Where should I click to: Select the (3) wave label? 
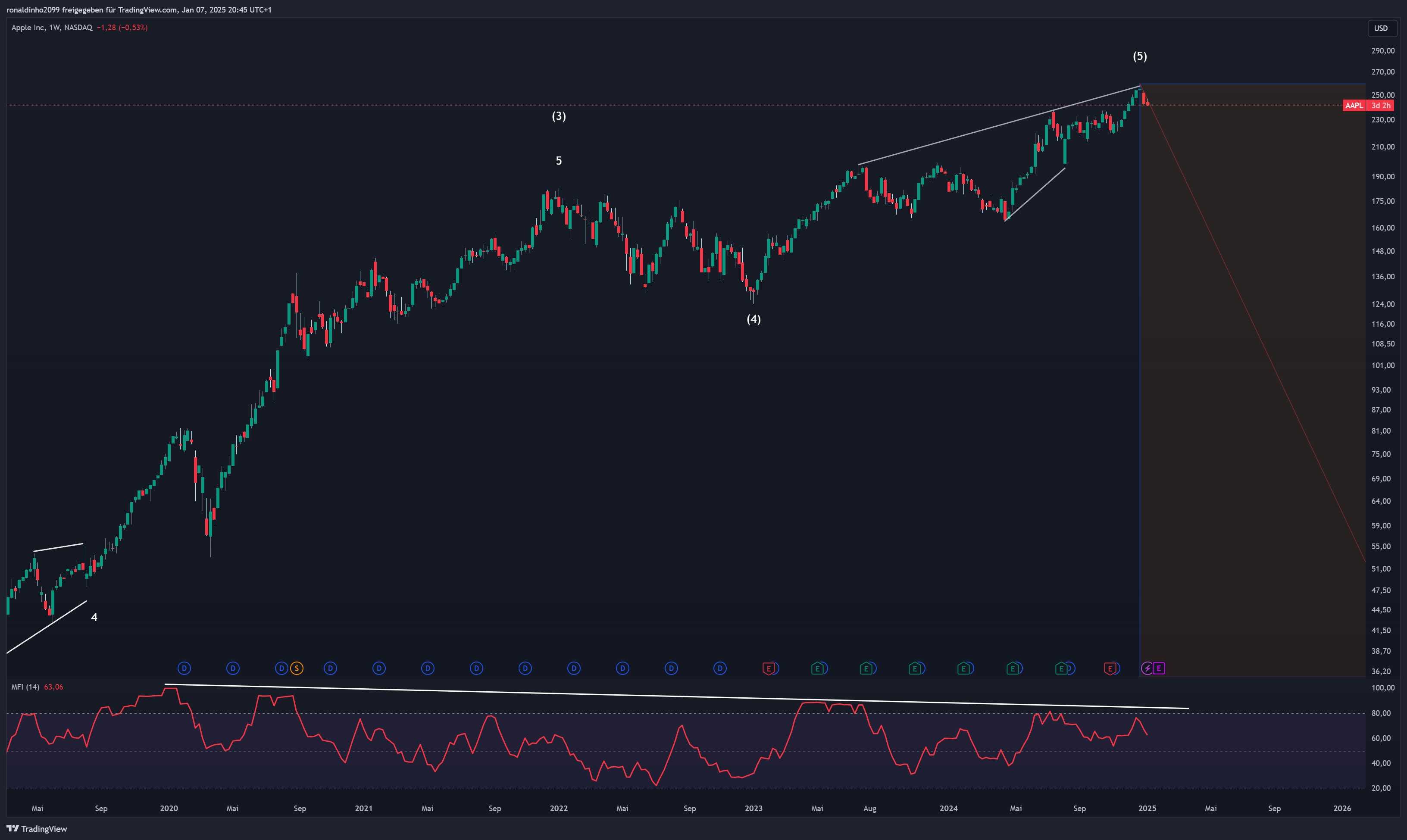(x=559, y=116)
